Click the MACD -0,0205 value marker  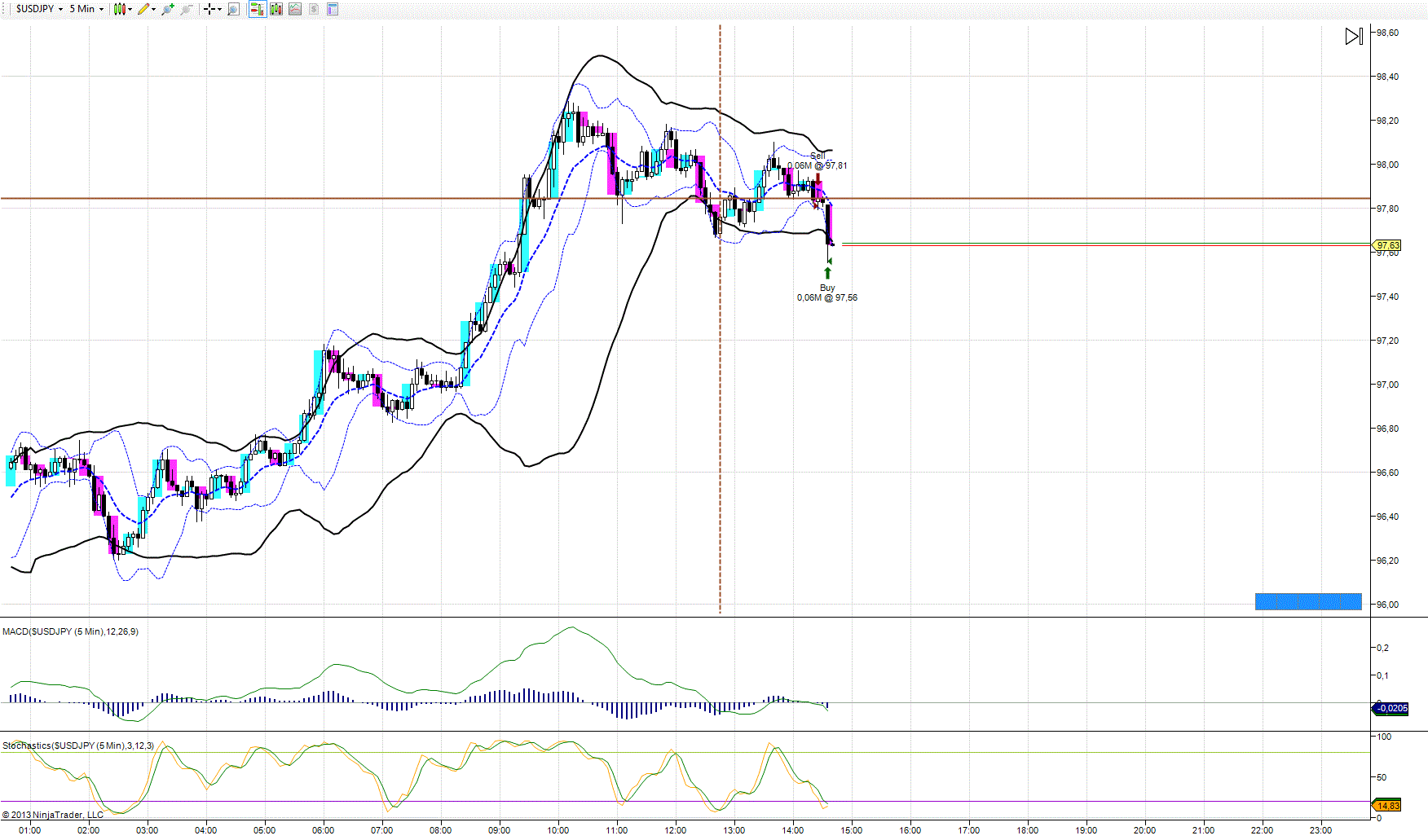tap(1391, 708)
